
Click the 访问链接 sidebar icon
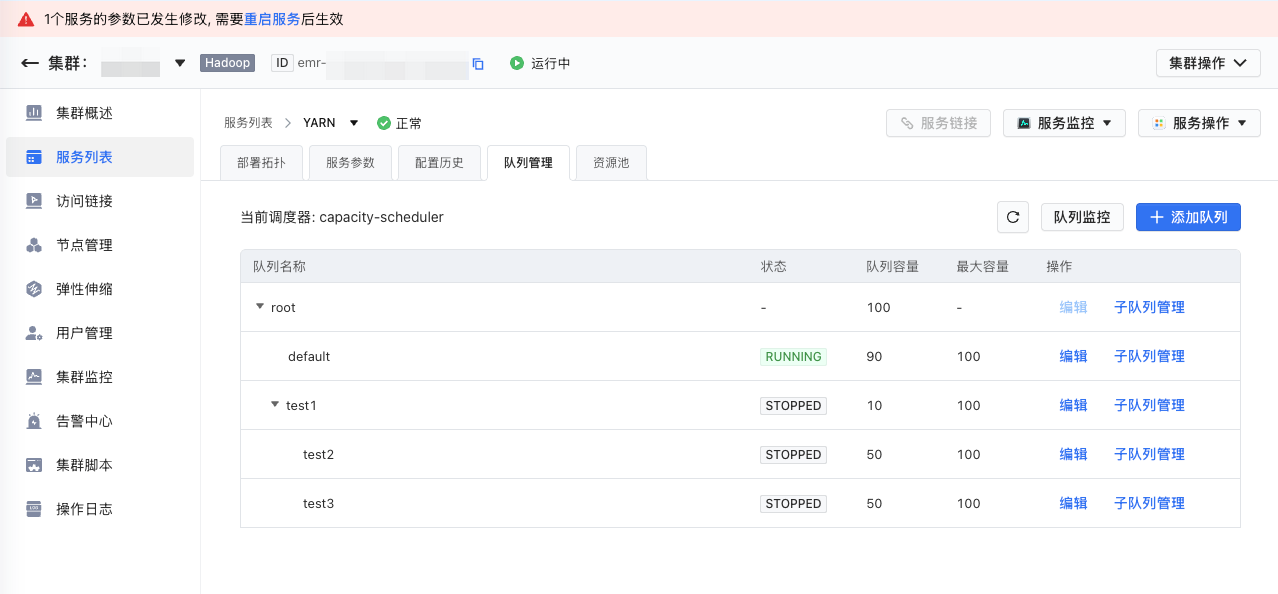[x=34, y=201]
